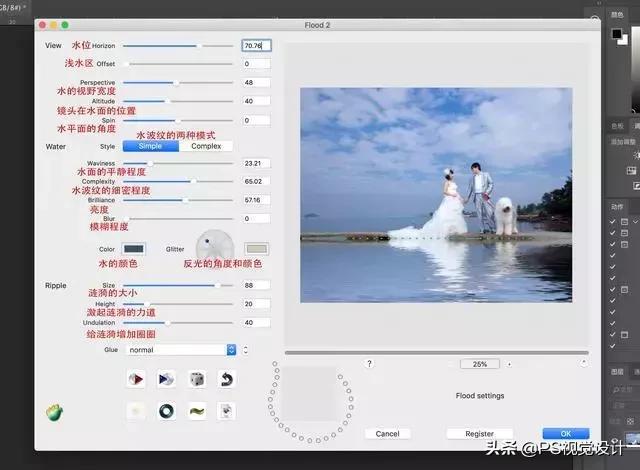The height and width of the screenshot is (470, 640).
Task: Select Complex water style
Action: click(206, 146)
